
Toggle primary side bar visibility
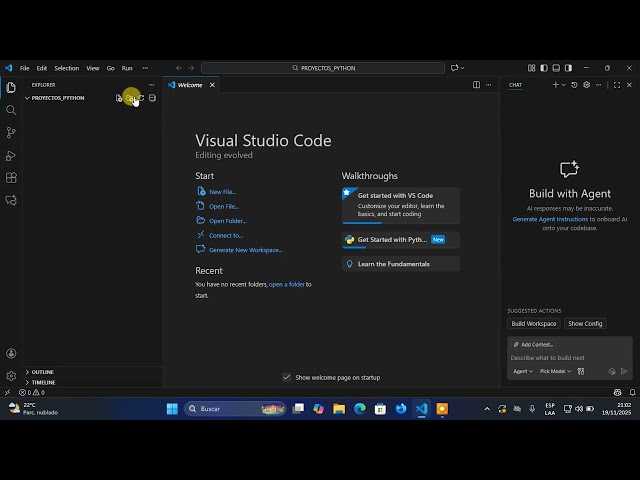click(x=544, y=68)
